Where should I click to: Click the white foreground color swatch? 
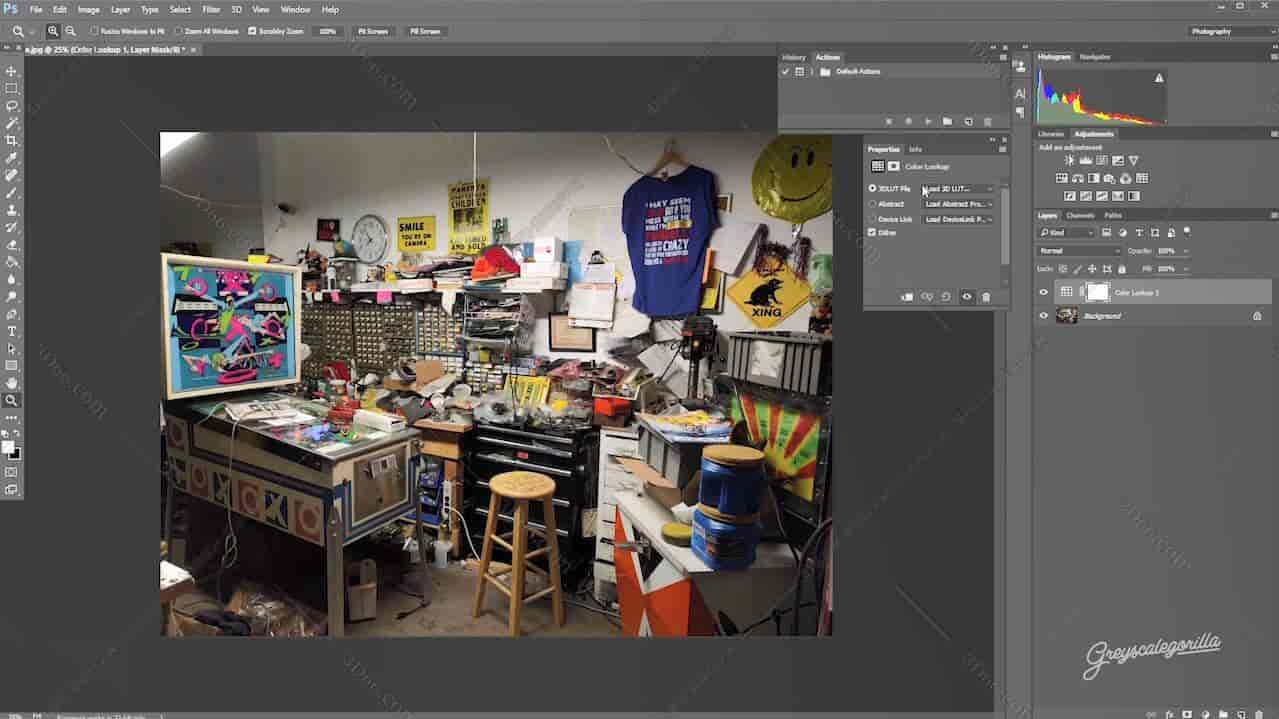click(8, 447)
